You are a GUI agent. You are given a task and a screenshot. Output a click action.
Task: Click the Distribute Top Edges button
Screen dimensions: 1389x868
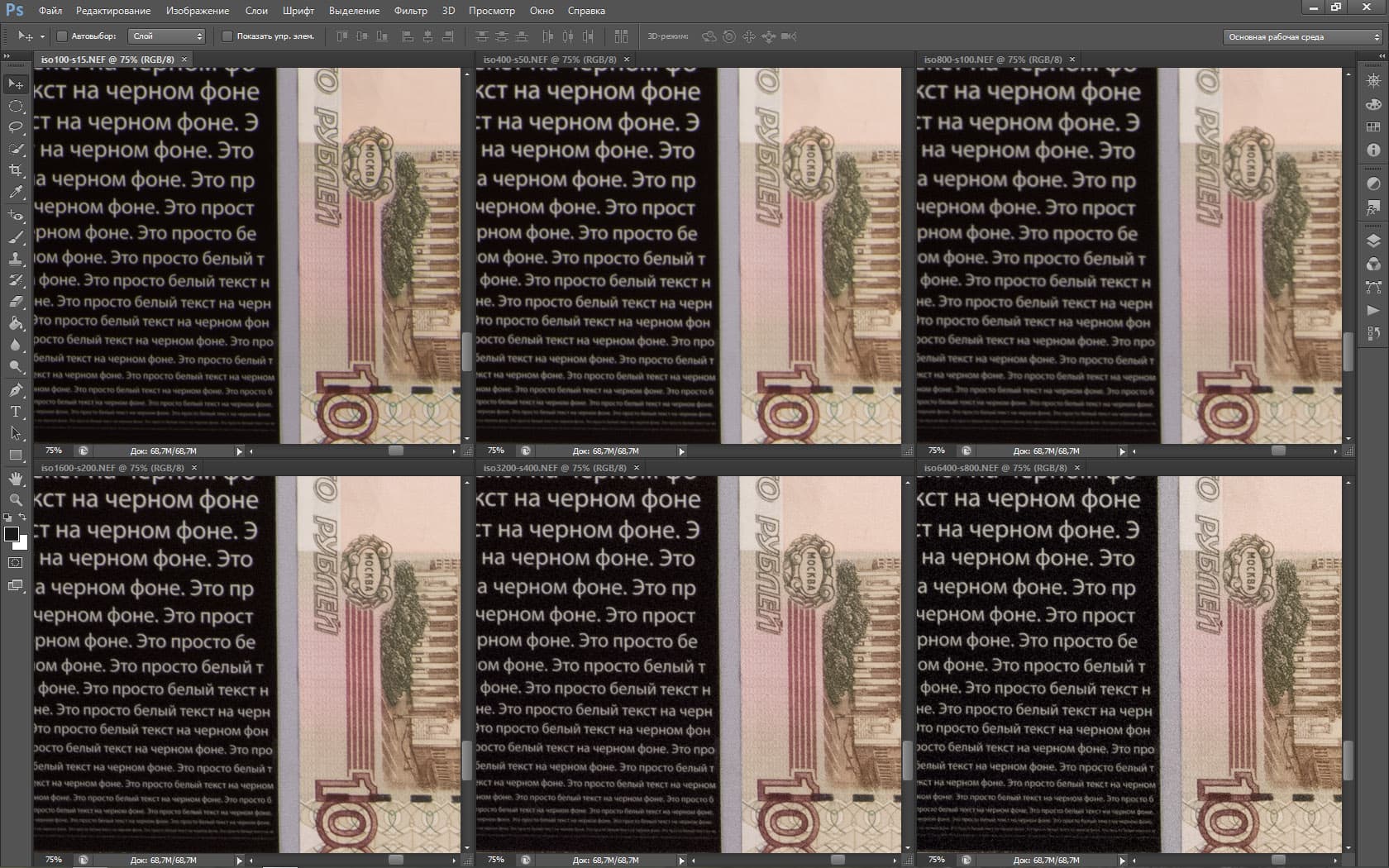point(482,36)
